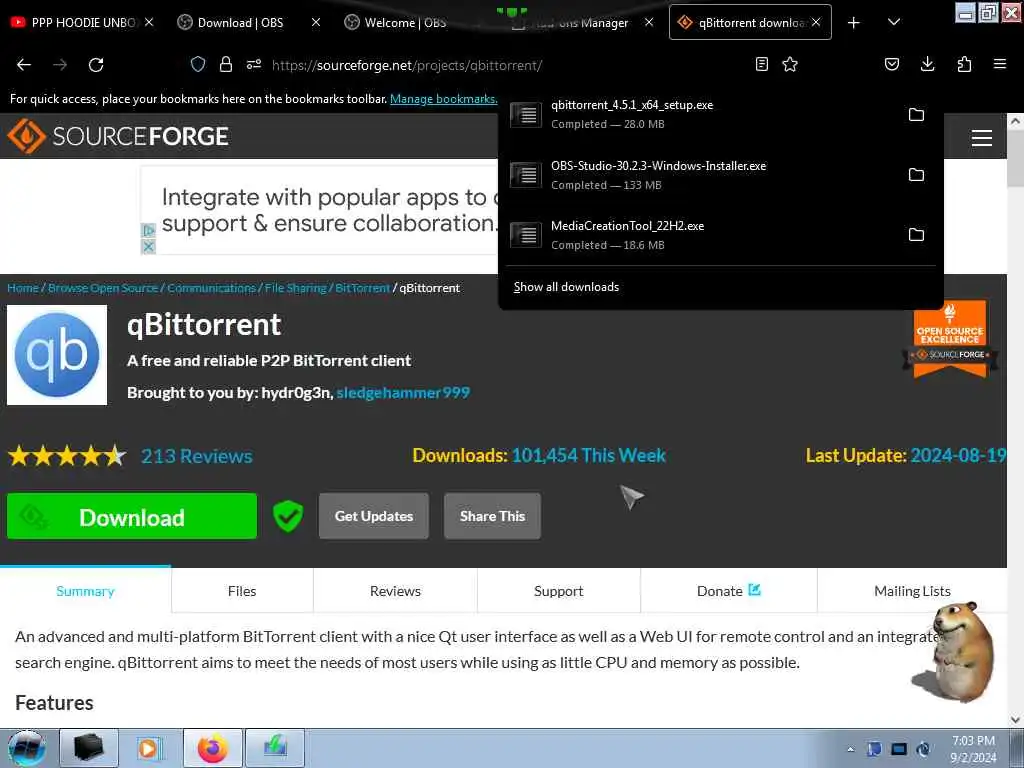Show OBS-Studio installer in folder
Viewport: 1024px width, 768px height.
point(916,174)
